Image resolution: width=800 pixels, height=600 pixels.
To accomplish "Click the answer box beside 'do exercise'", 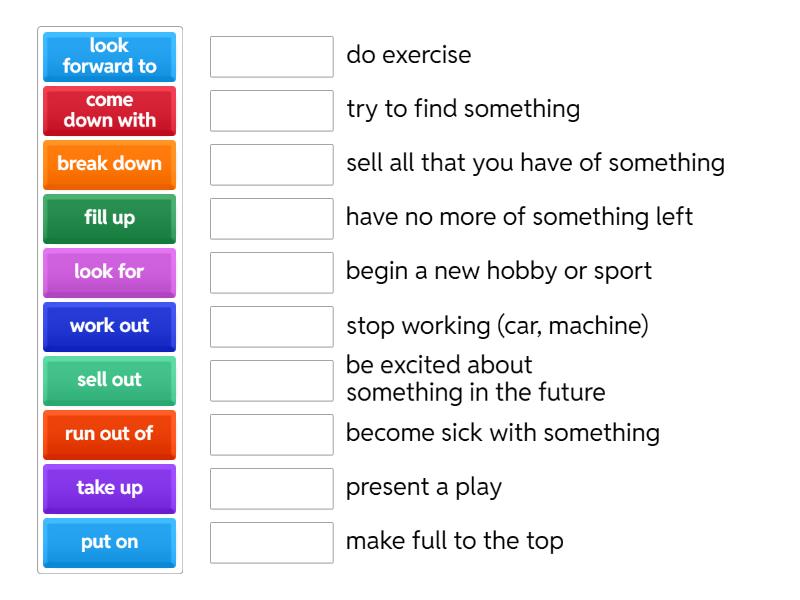I will point(272,56).
